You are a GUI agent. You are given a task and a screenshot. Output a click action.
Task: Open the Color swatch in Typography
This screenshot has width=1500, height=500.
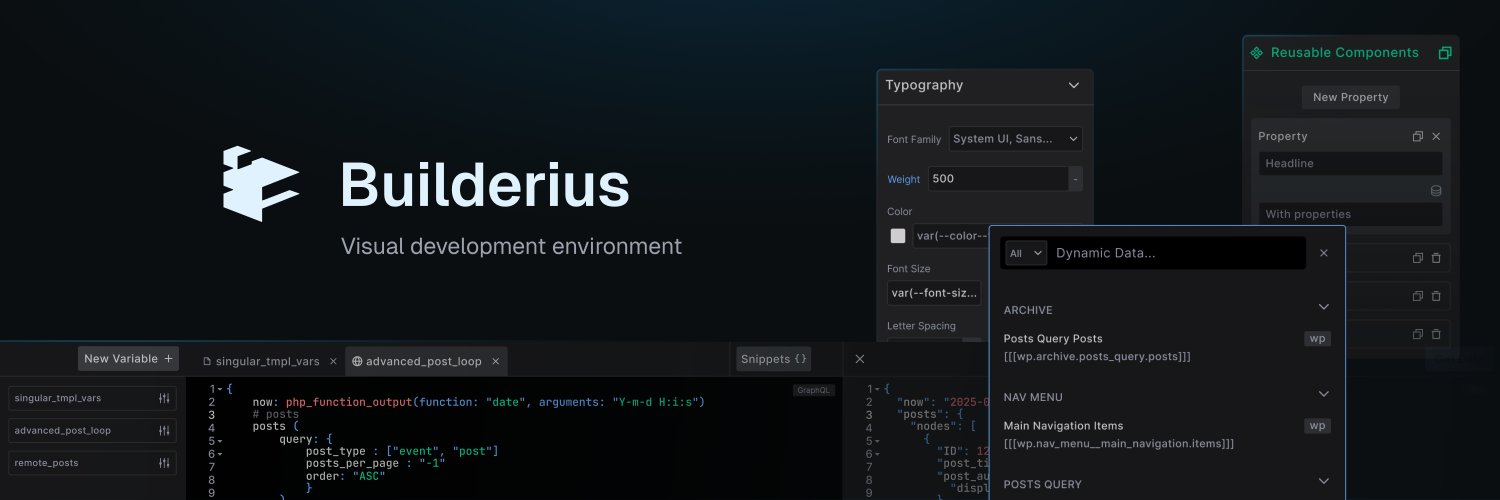click(898, 236)
